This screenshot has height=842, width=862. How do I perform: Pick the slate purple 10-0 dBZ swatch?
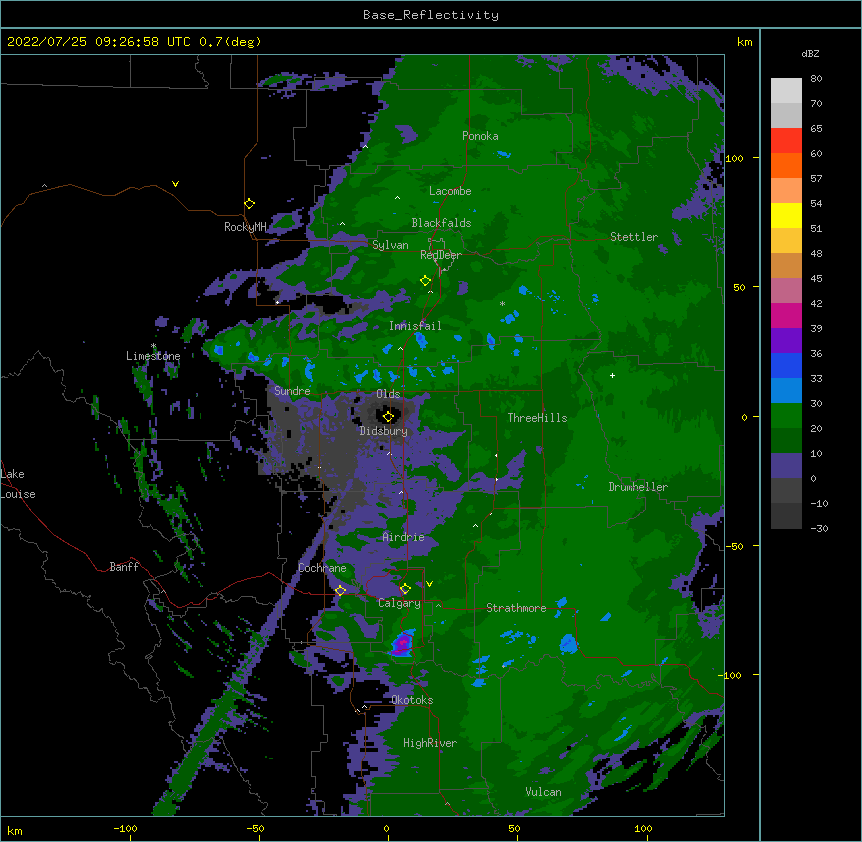click(x=786, y=466)
